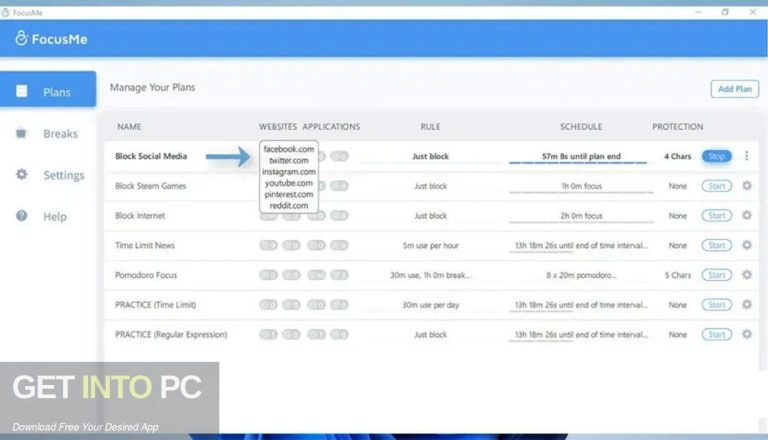The image size is (768, 440).
Task: Click the FocusMe logo in the header
Action: coord(51,39)
